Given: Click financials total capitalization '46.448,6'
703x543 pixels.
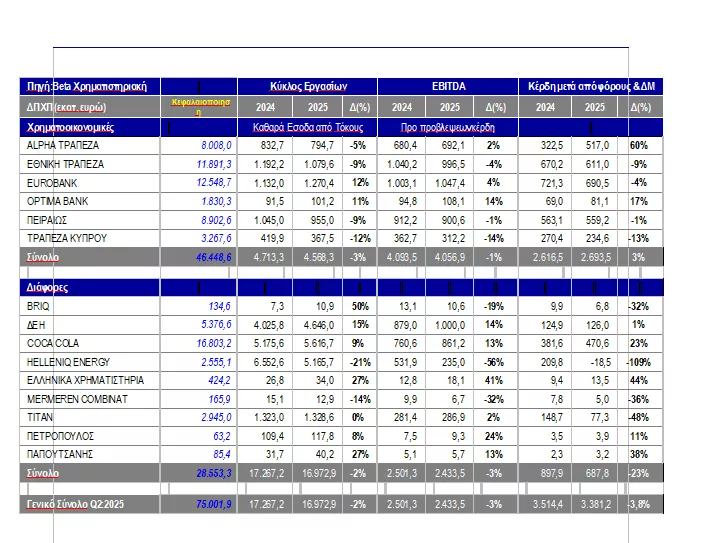Looking at the screenshot, I should coord(214,257).
